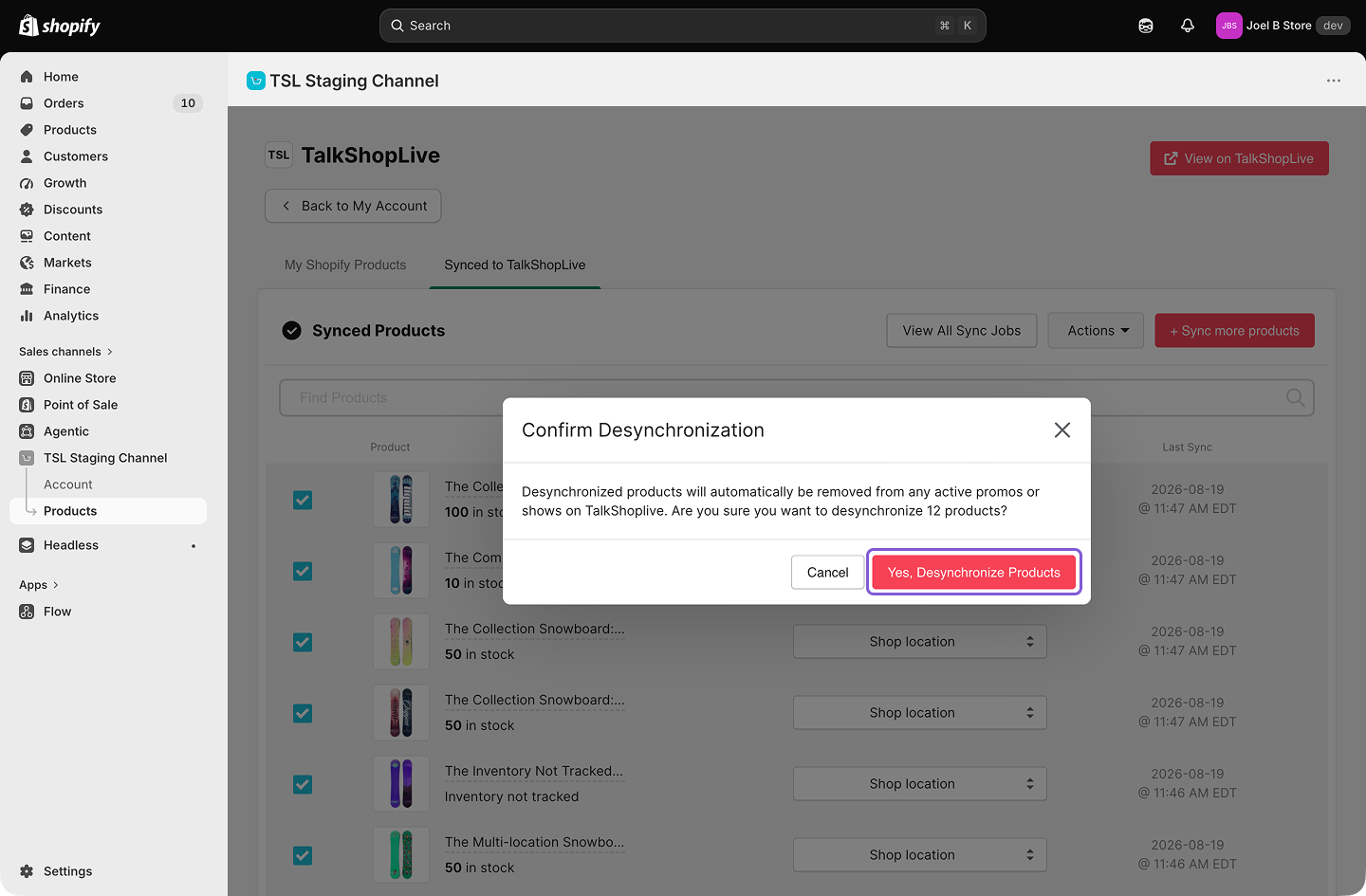This screenshot has height=896, width=1366.
Task: Click the Content icon in sidebar
Action: pyautogui.click(x=27, y=236)
